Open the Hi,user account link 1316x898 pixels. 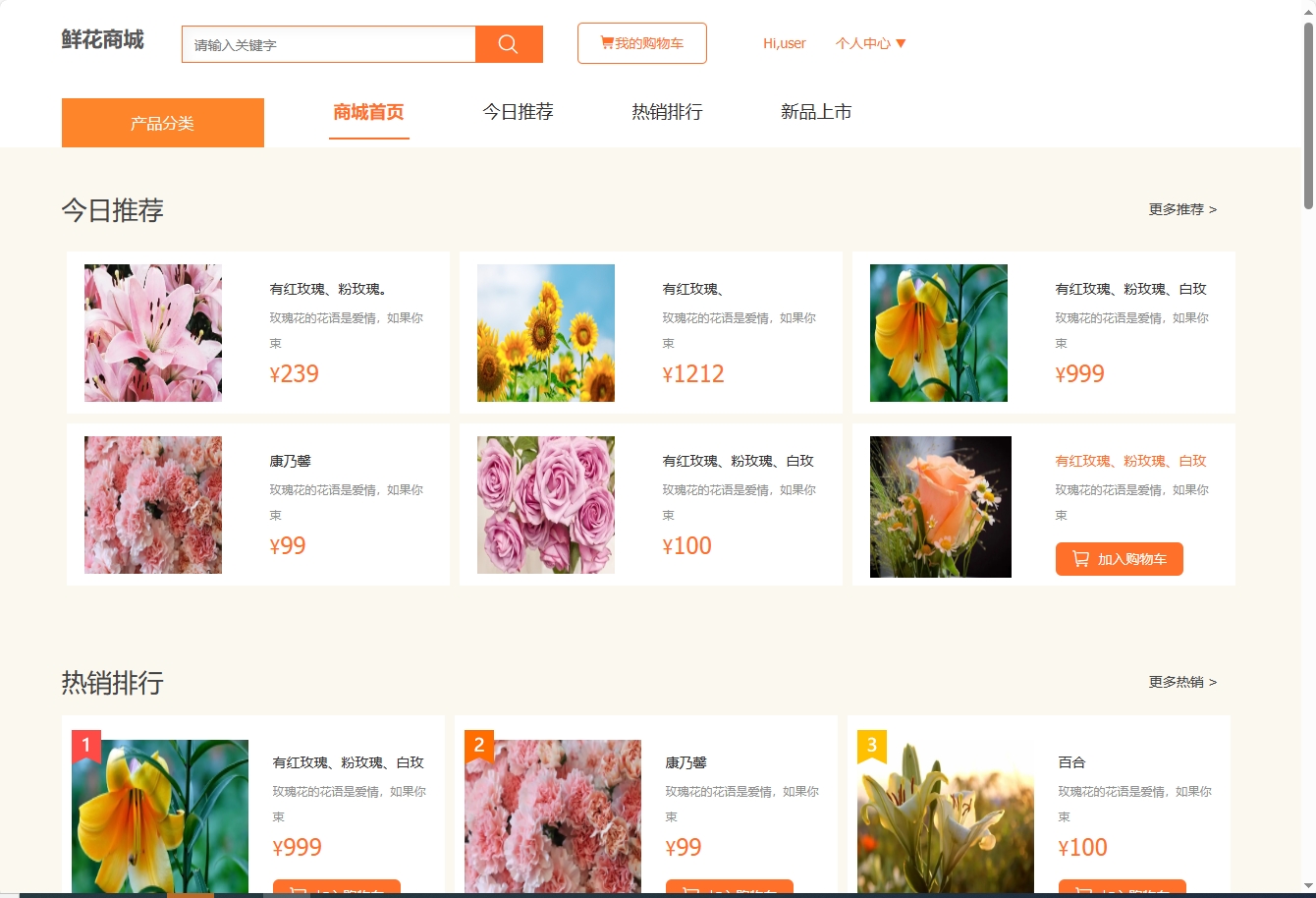pos(784,43)
